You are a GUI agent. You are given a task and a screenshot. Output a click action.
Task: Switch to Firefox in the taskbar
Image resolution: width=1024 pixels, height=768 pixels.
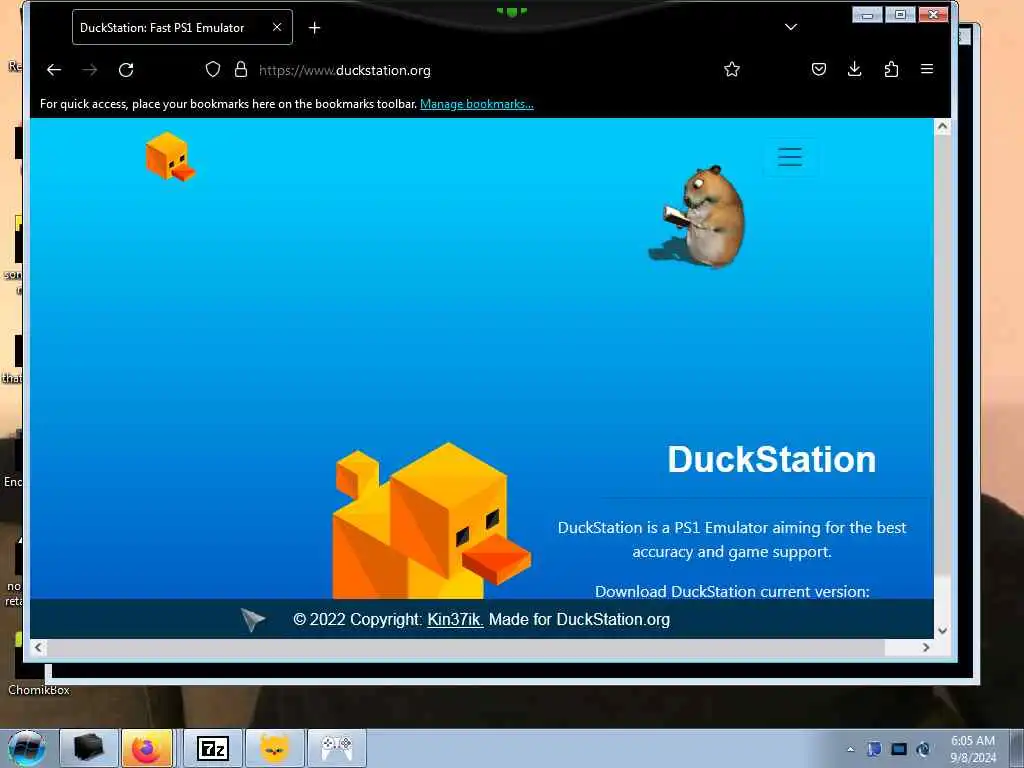[147, 748]
